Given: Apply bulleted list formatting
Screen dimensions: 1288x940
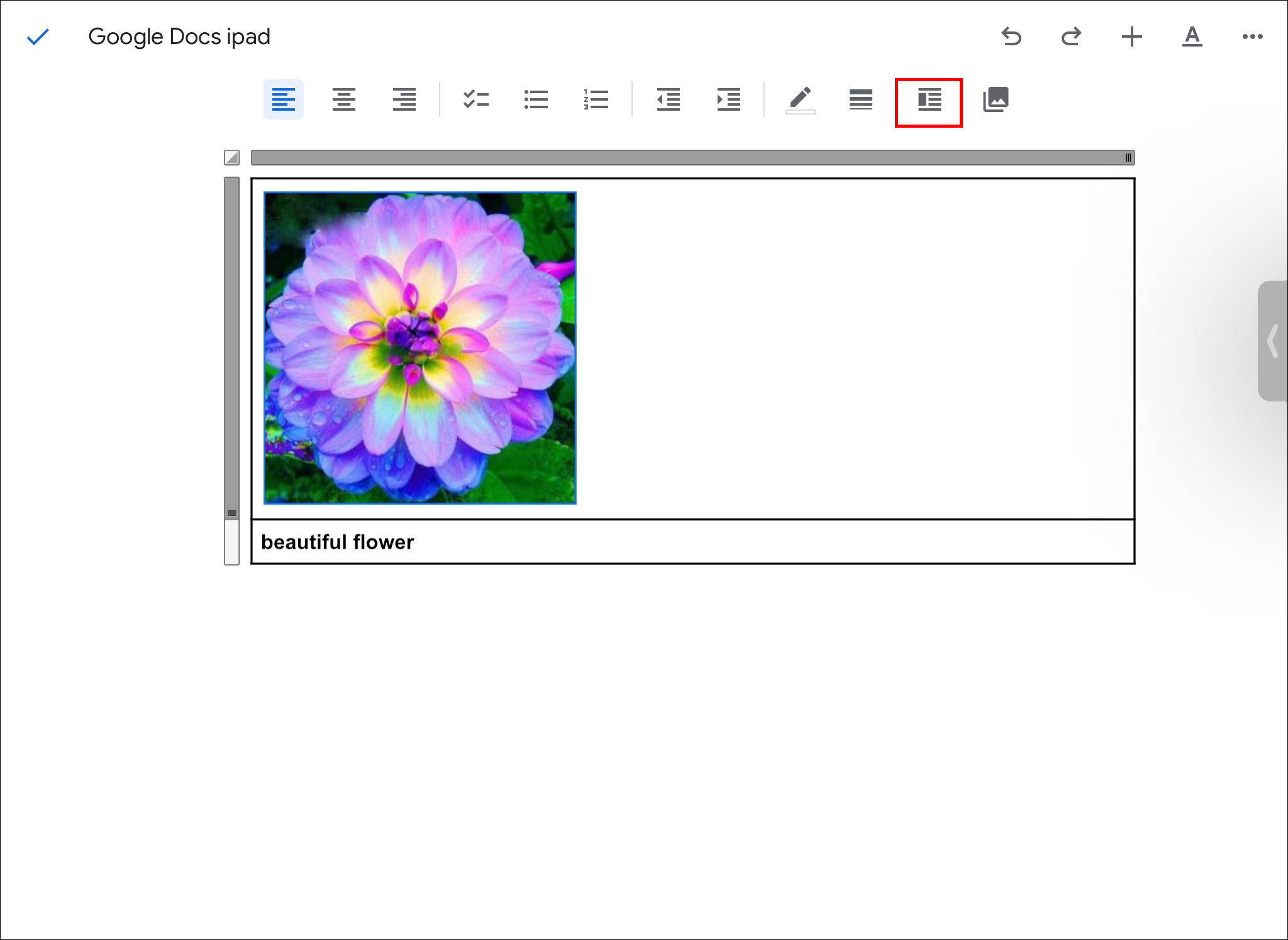Looking at the screenshot, I should pos(536,99).
